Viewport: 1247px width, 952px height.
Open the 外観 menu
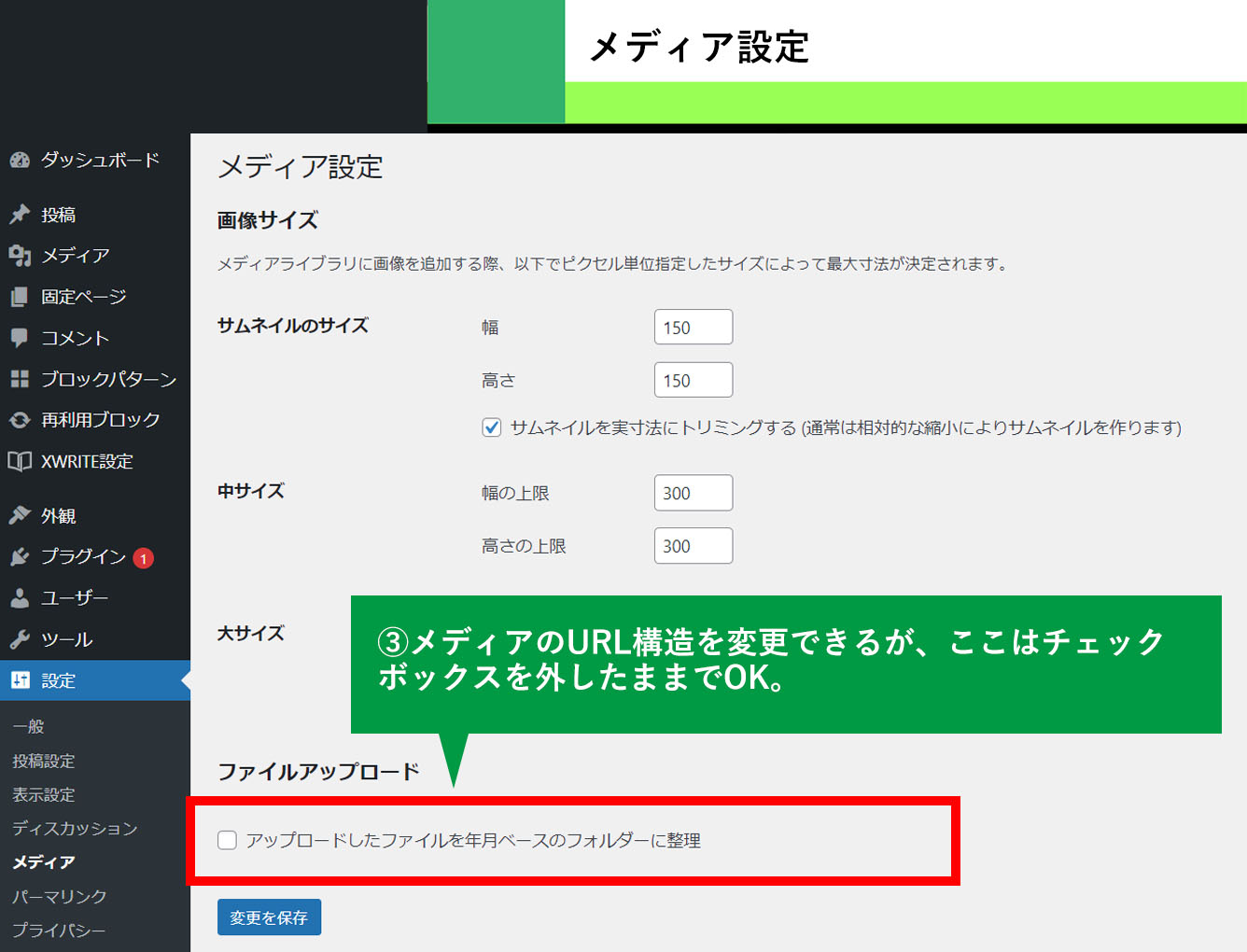tap(95, 515)
